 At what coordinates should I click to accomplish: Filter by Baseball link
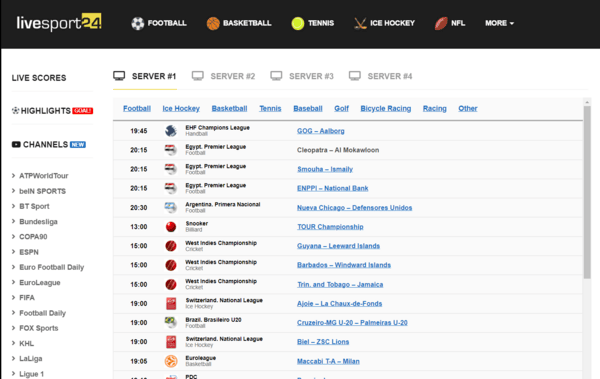click(308, 108)
